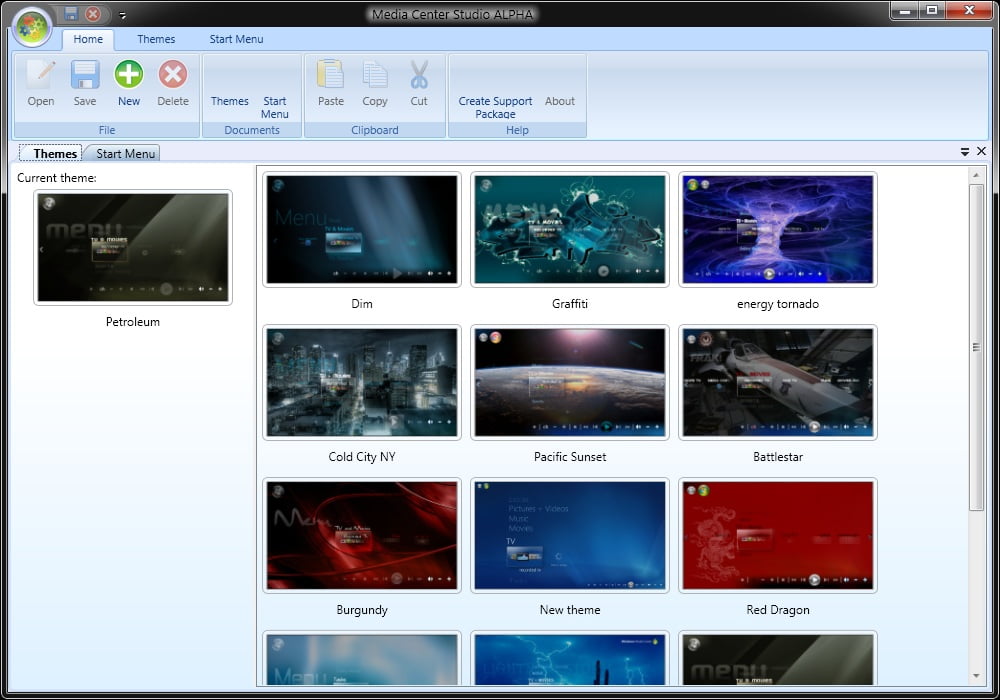This screenshot has width=1000, height=700.
Task: Select the Start Menu document tab
Action: pos(125,154)
